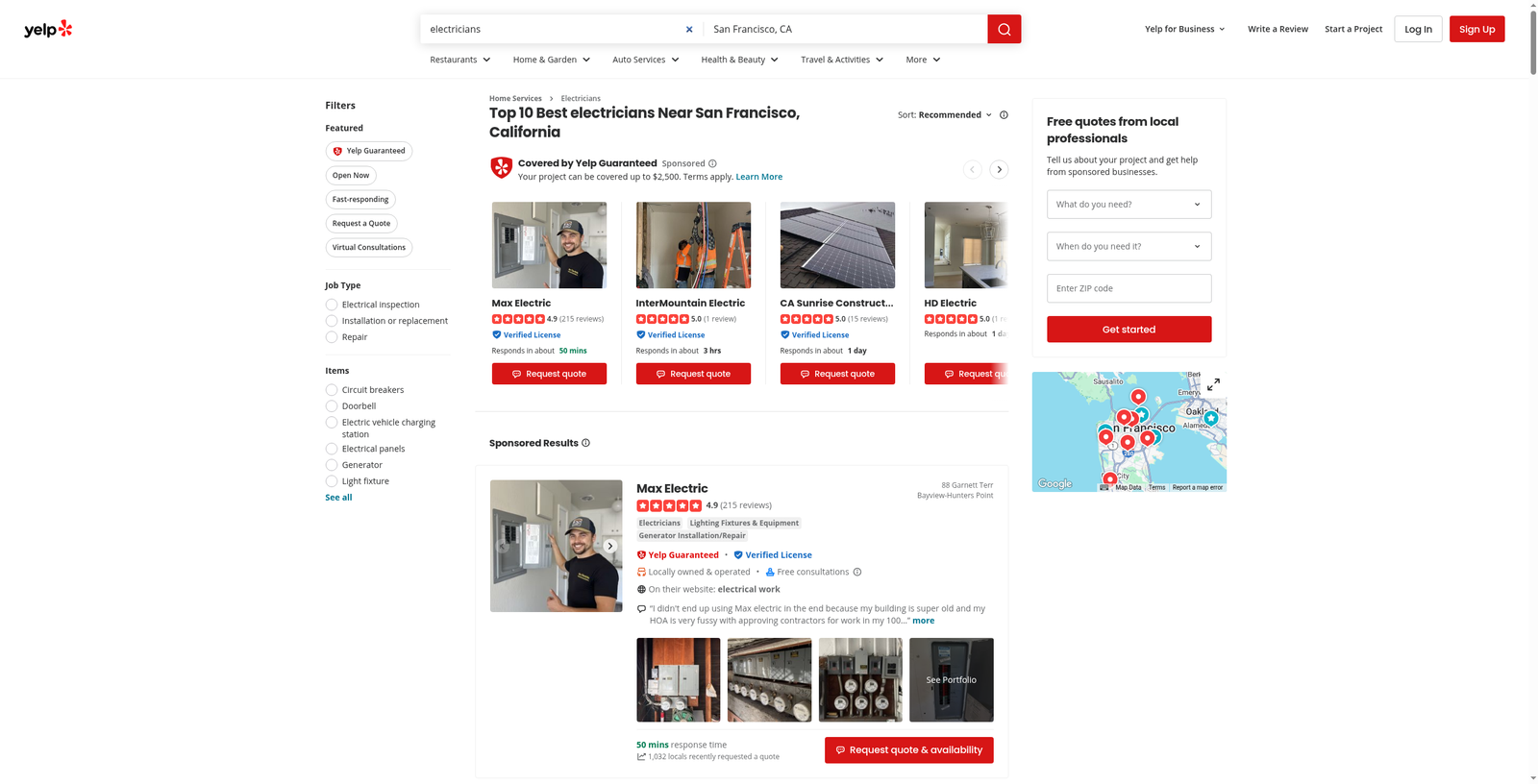The height and width of the screenshot is (784, 1538).
Task: Open the Sponsored Results info icon
Action: tap(585, 443)
